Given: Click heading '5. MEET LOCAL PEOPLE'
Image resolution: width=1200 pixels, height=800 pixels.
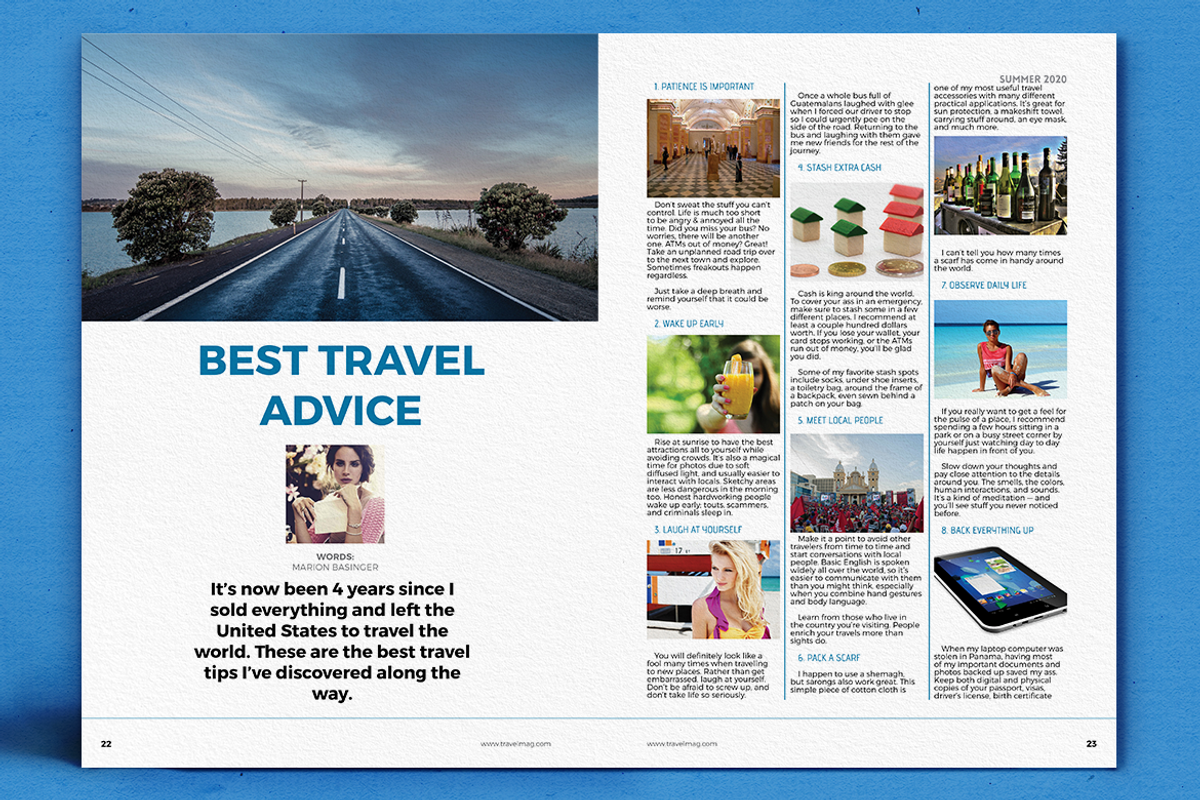Looking at the screenshot, I should pyautogui.click(x=840, y=421).
